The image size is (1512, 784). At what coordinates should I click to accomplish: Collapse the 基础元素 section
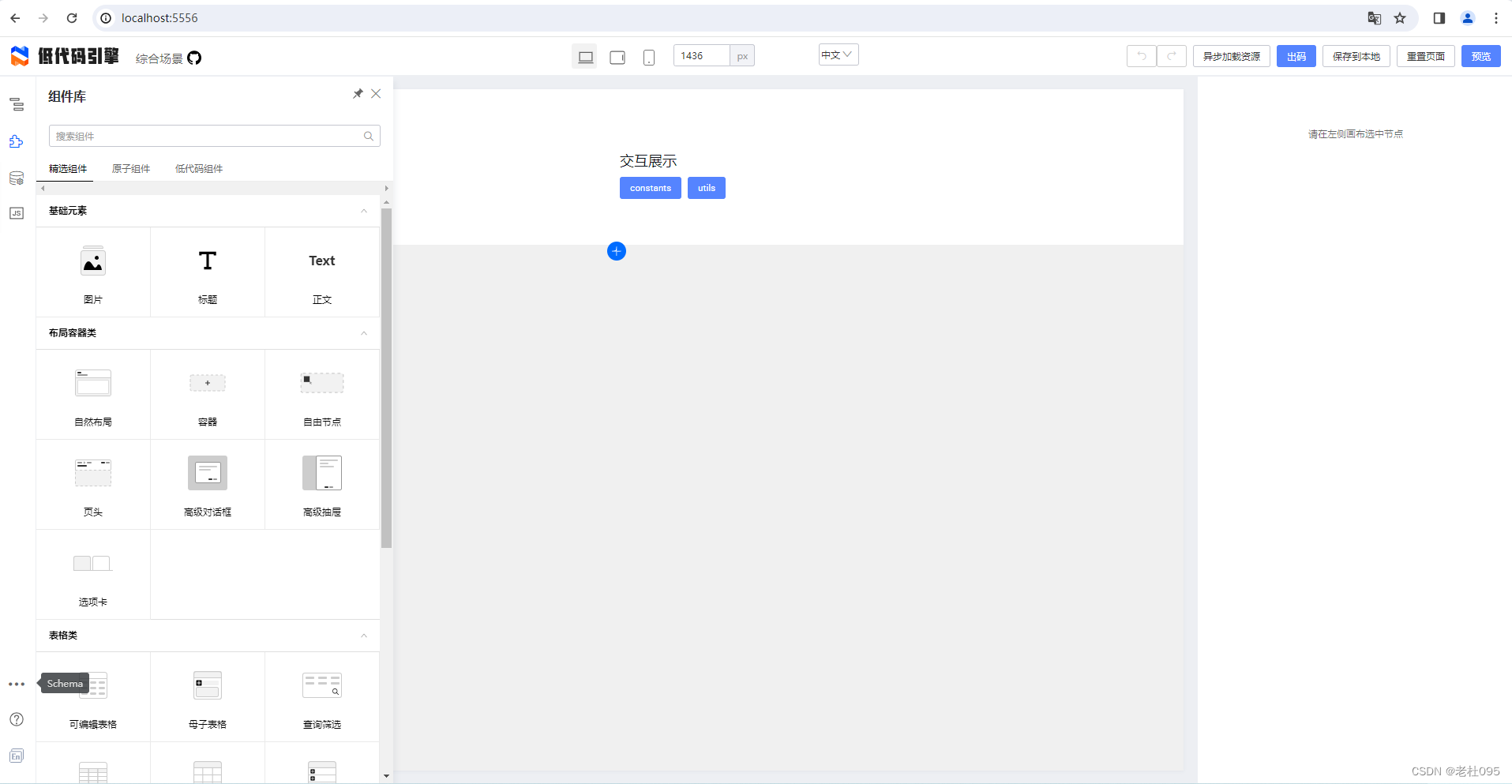coord(364,211)
